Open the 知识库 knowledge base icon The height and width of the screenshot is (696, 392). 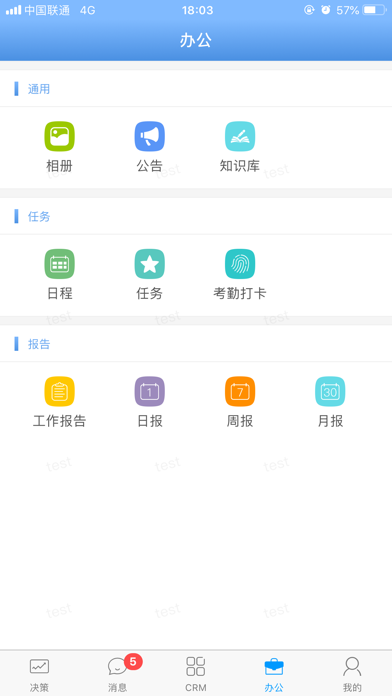pos(240,137)
